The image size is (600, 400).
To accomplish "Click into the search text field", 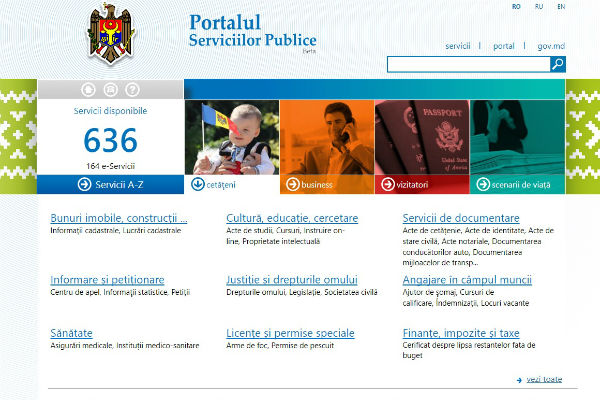I will pyautogui.click(x=467, y=64).
